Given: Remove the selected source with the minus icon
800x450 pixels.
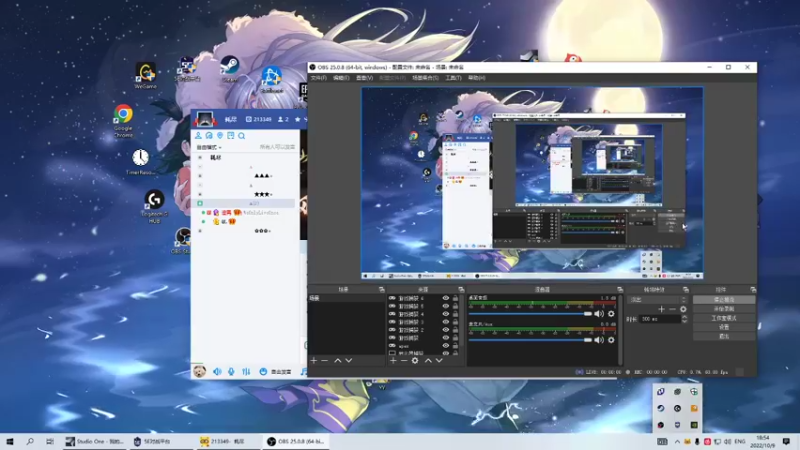Looking at the screenshot, I should click(x=404, y=361).
